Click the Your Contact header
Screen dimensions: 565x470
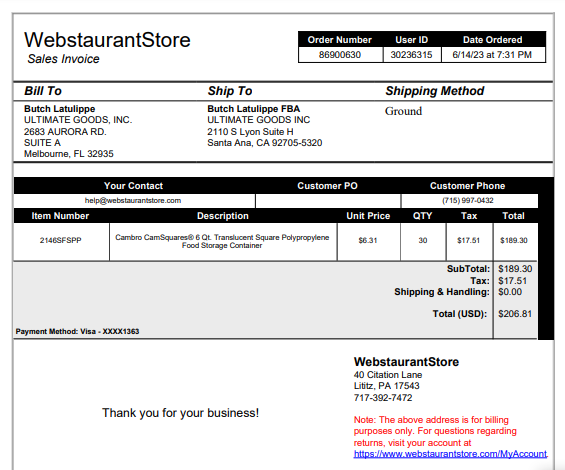tap(133, 186)
